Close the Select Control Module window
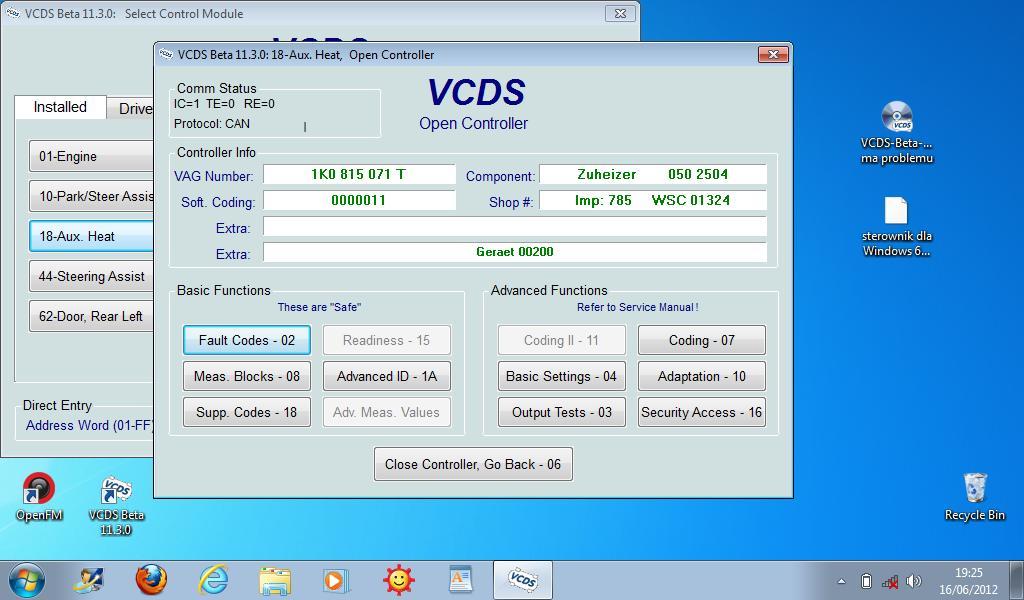 (x=620, y=13)
